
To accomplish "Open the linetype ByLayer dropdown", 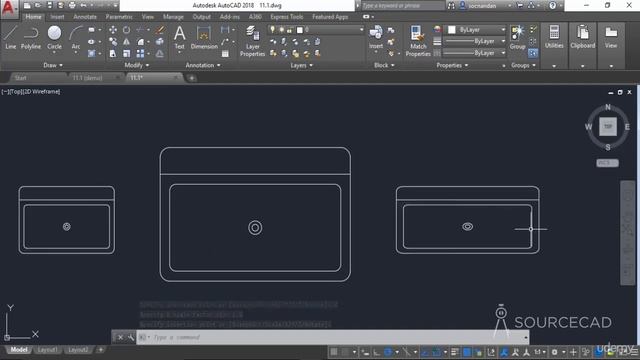I will (x=474, y=53).
